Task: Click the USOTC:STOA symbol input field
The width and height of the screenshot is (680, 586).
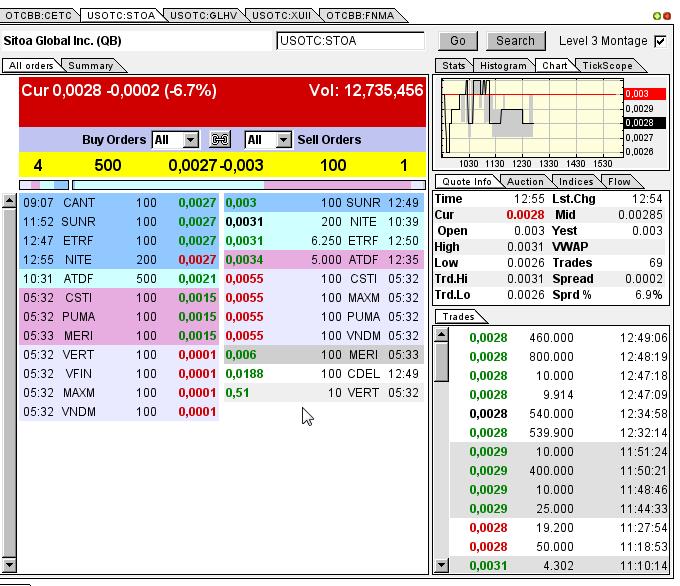Action: click(x=351, y=41)
